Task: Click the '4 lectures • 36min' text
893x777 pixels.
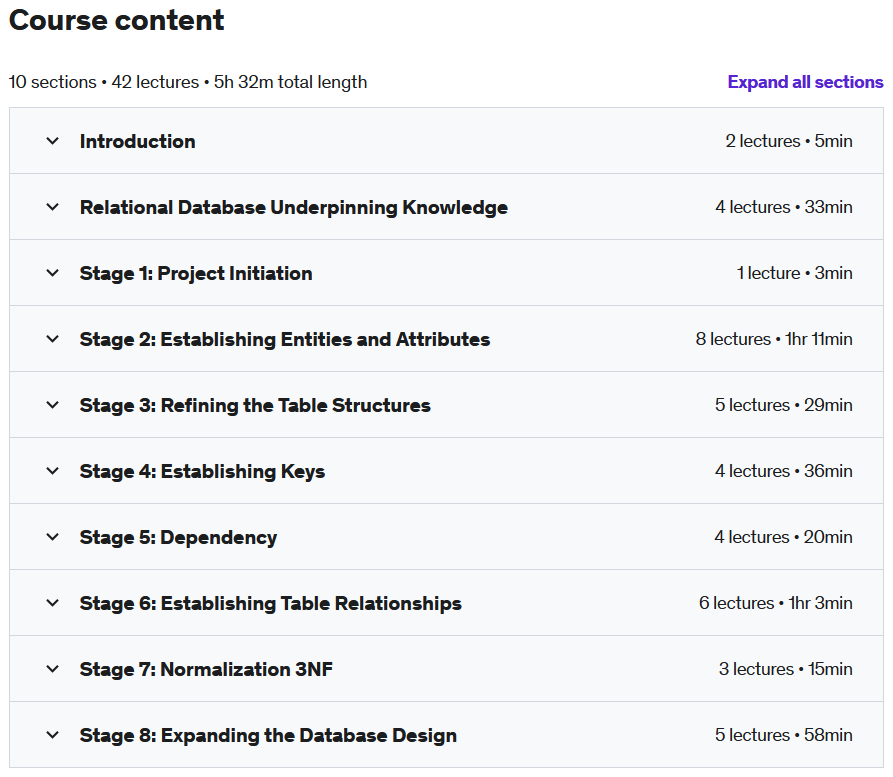Action: click(784, 471)
